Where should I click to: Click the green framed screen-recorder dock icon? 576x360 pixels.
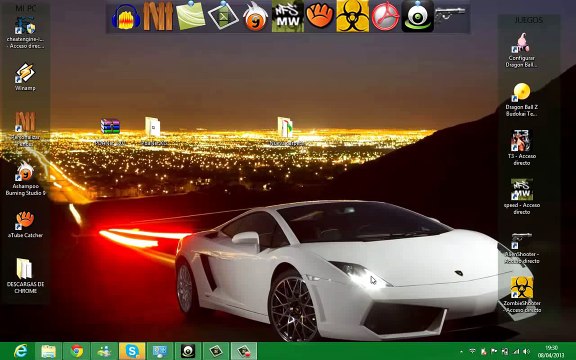pos(223,16)
